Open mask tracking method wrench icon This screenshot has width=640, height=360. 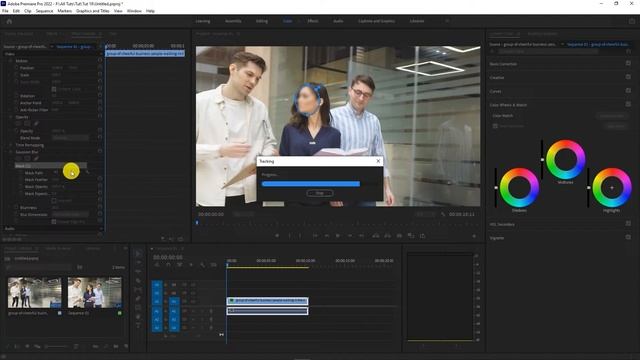coord(87,173)
